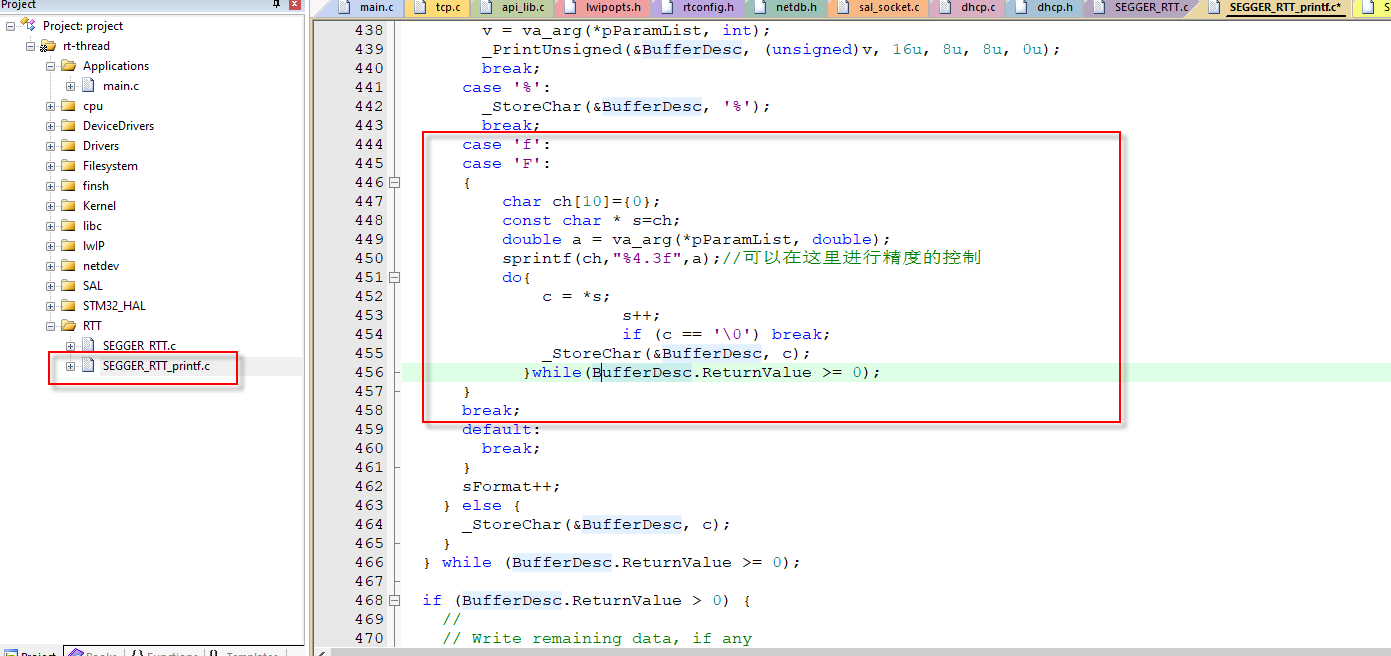Switch to the tcp.c editor tab

coord(438,8)
